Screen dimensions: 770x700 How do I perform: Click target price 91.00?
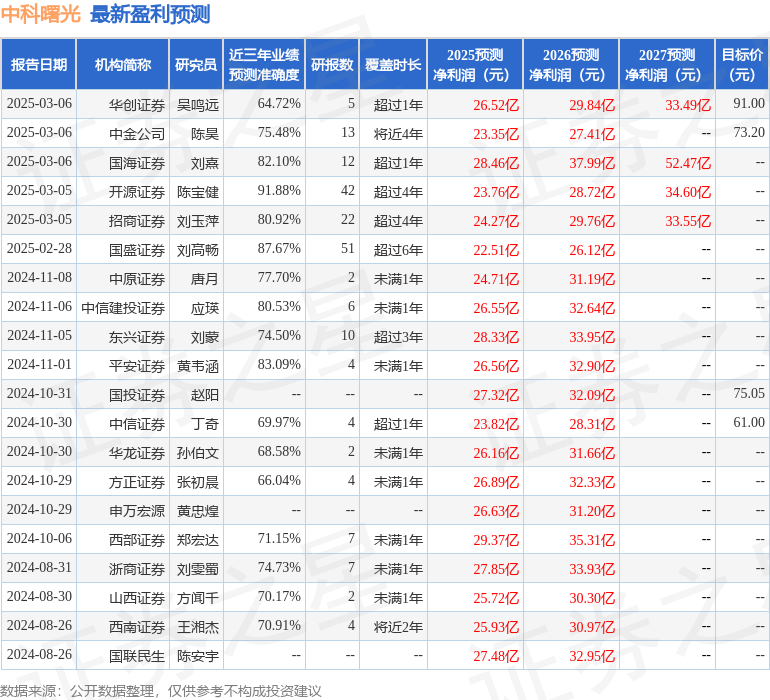749,103
